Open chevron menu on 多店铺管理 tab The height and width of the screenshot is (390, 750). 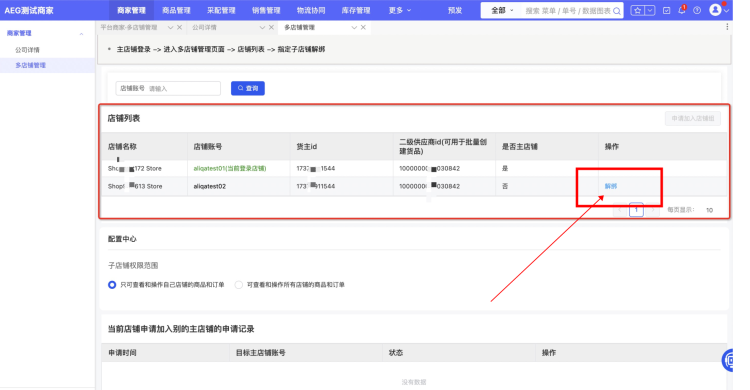click(x=354, y=28)
